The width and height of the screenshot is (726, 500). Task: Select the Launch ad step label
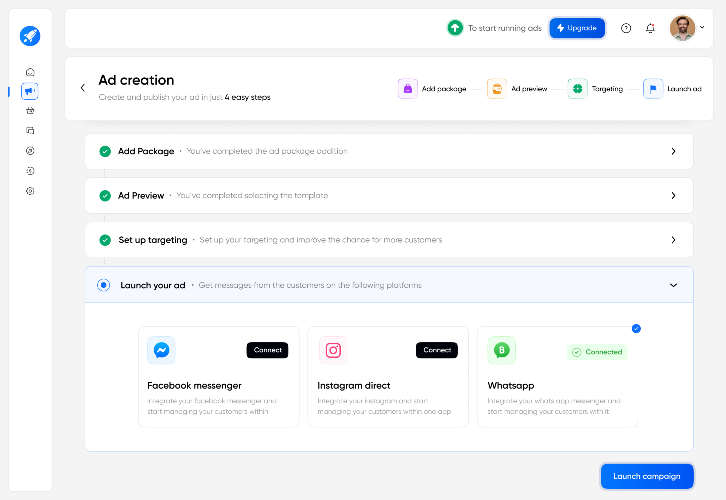[x=684, y=88]
